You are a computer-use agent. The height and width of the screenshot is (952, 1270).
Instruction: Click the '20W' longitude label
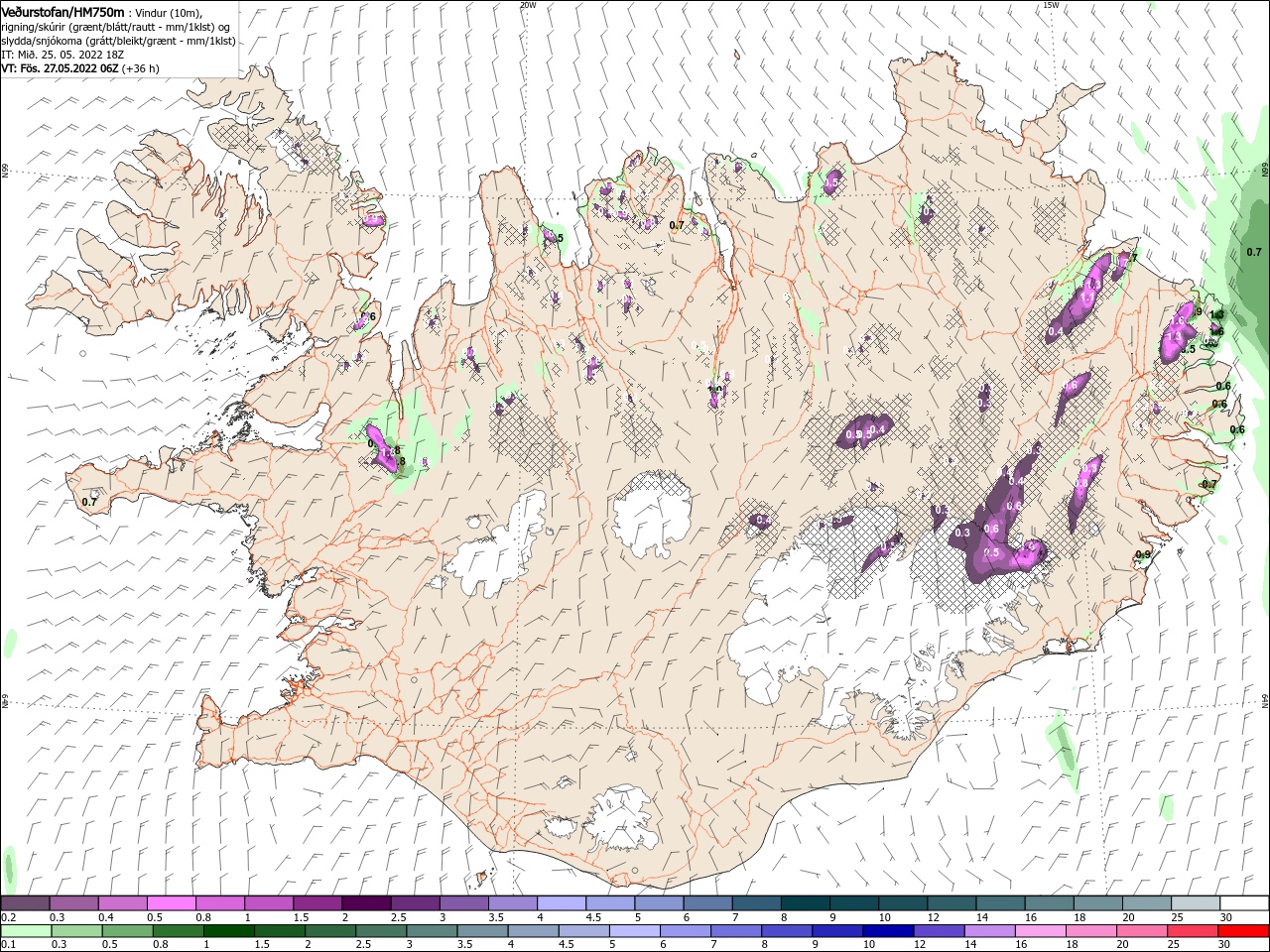click(528, 5)
